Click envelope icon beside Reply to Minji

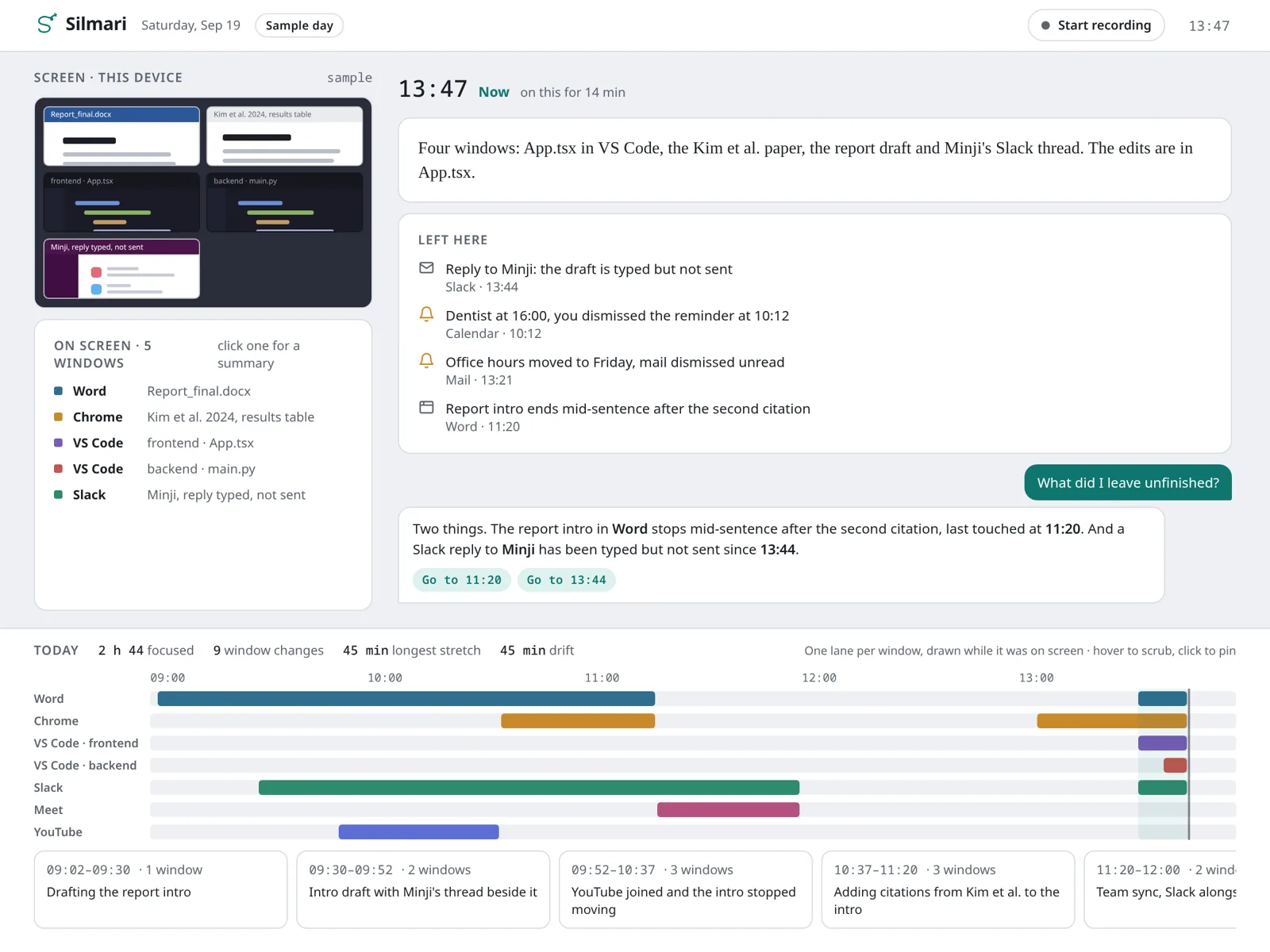(x=426, y=268)
